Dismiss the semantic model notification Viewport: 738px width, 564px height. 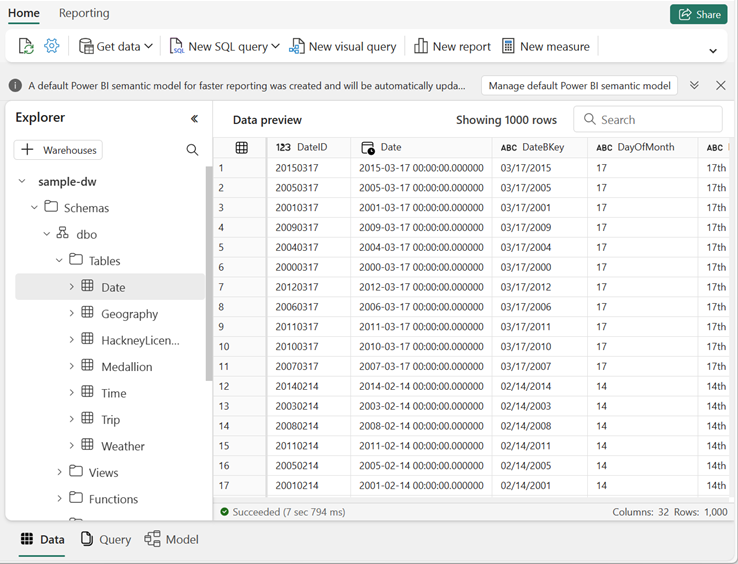[x=721, y=85]
